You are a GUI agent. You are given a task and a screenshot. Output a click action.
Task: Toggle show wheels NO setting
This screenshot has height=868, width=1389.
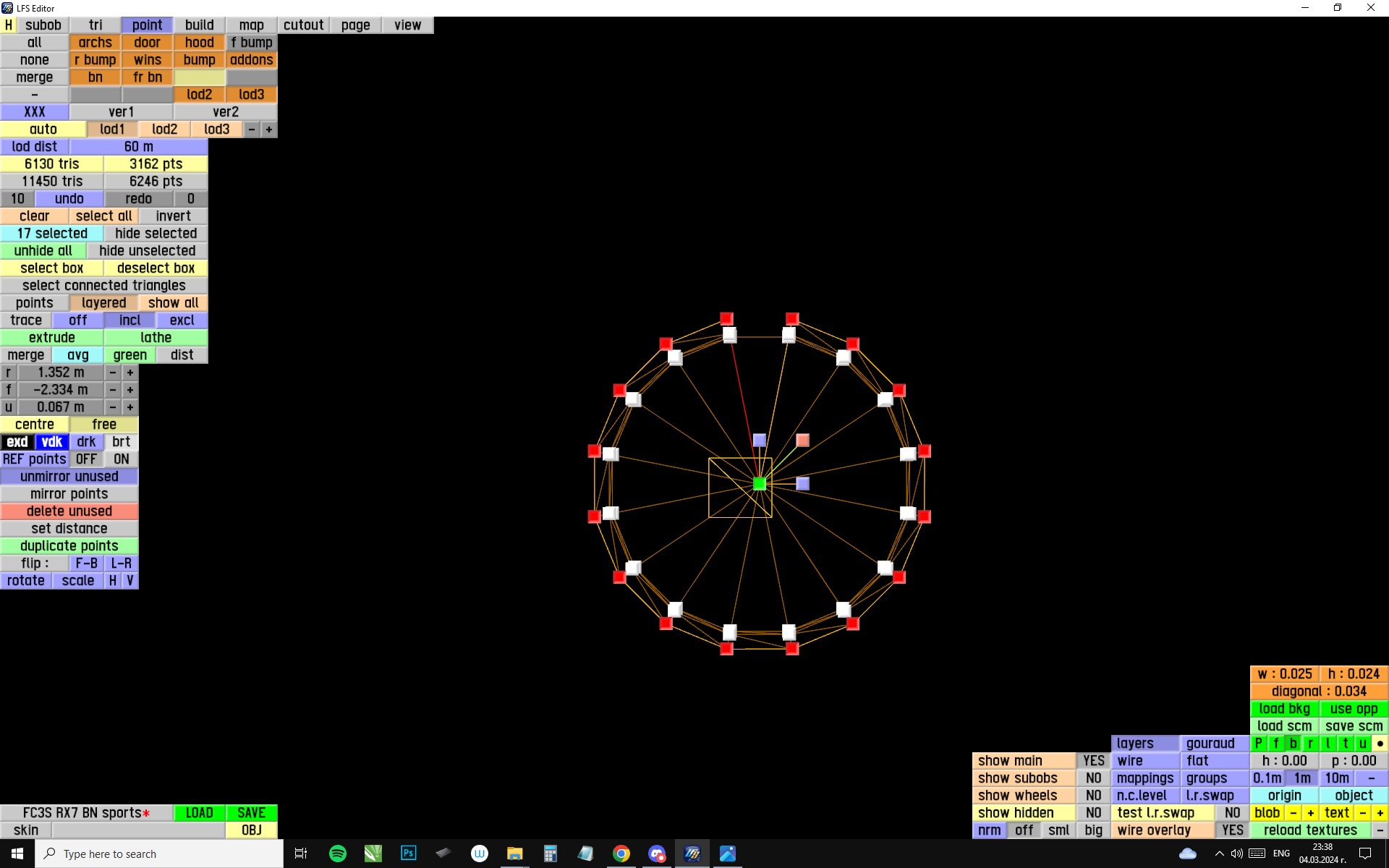pyautogui.click(x=1093, y=796)
